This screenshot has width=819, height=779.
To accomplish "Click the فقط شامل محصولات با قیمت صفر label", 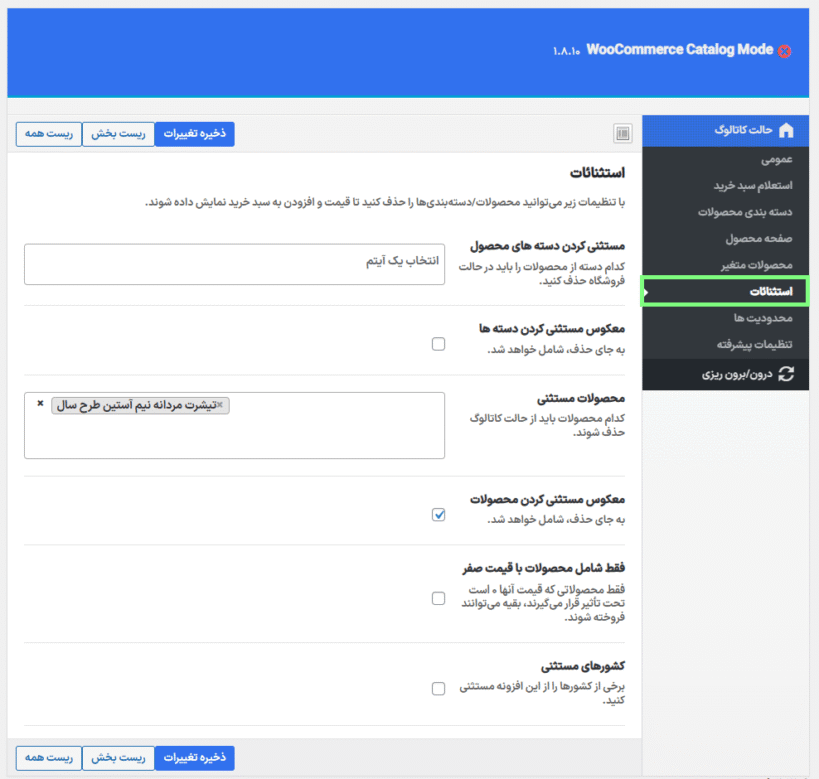I will coord(544,568).
